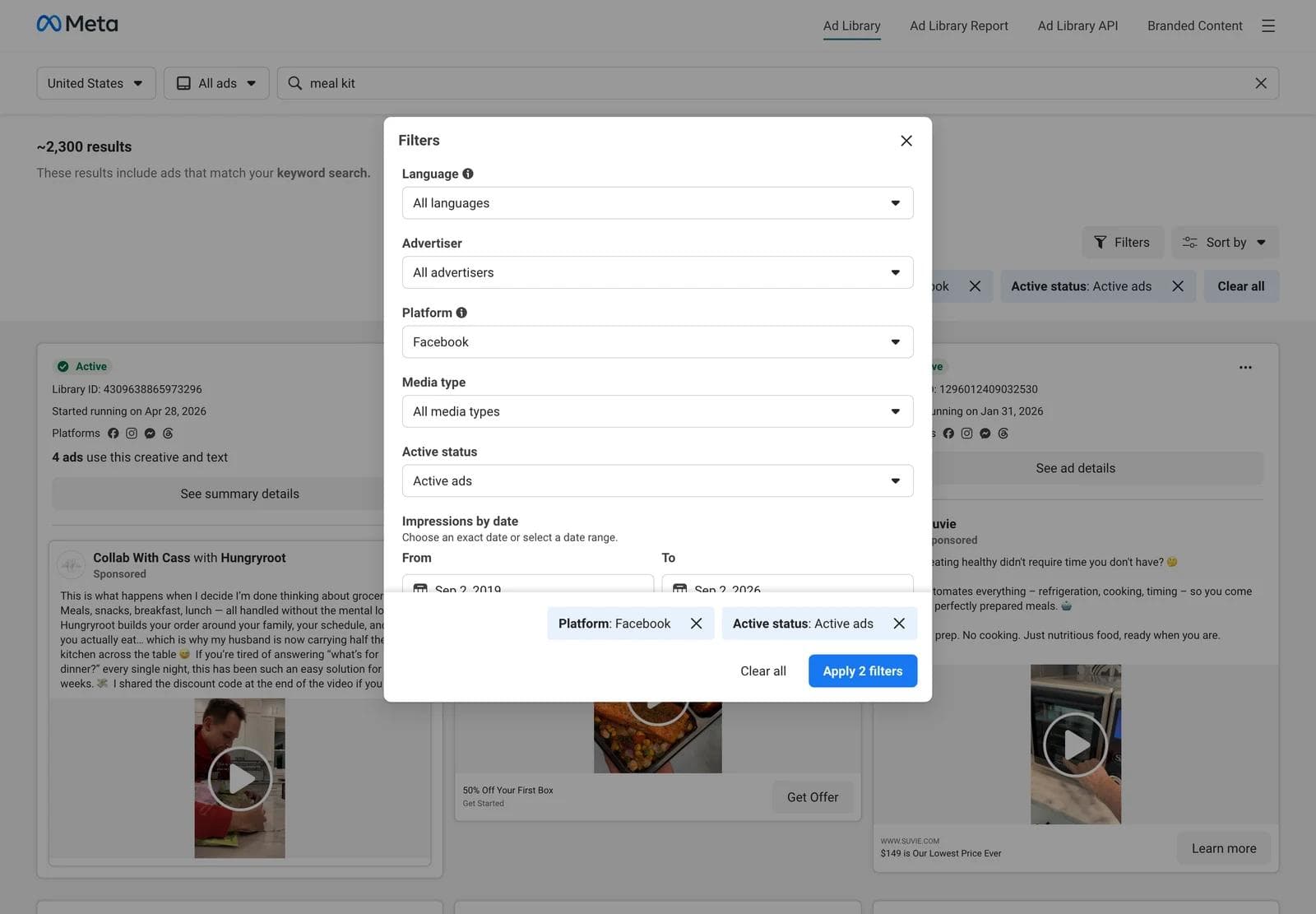Viewport: 1316px width, 914px height.
Task: Remove Platform: Facebook chip in dialog
Action: [x=696, y=624]
